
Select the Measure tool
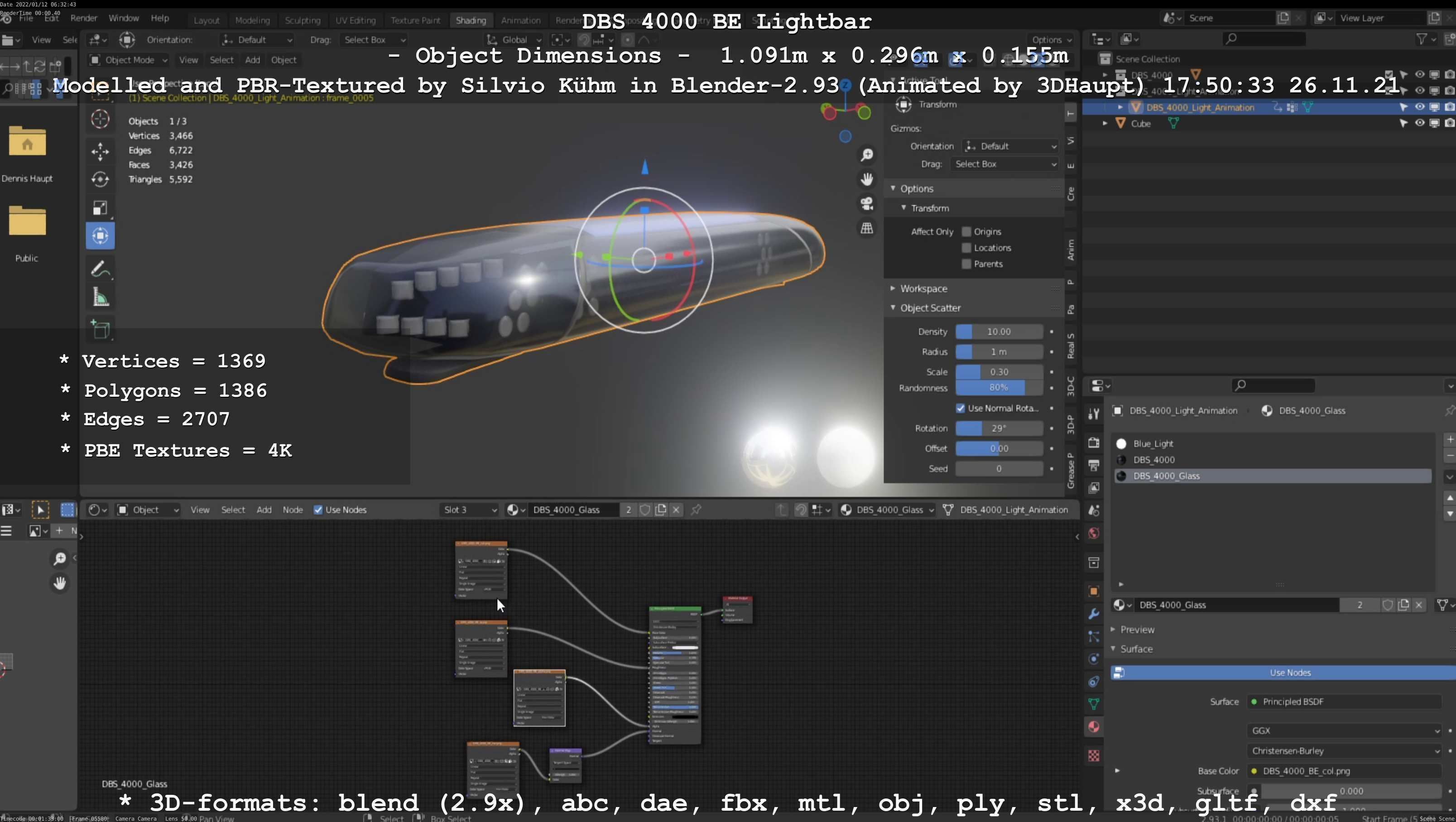(x=100, y=298)
